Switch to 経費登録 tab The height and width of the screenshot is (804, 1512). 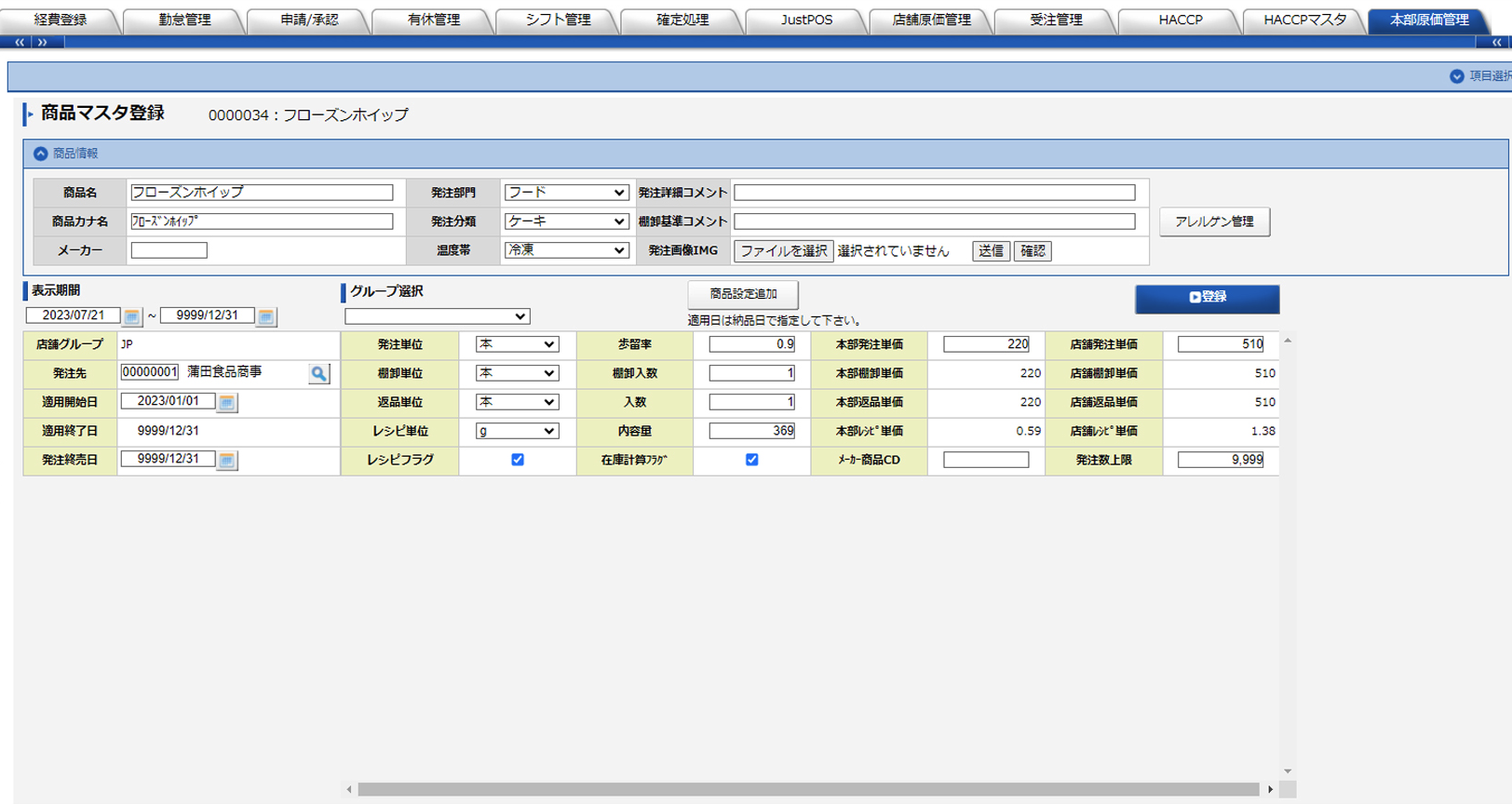tap(61, 20)
